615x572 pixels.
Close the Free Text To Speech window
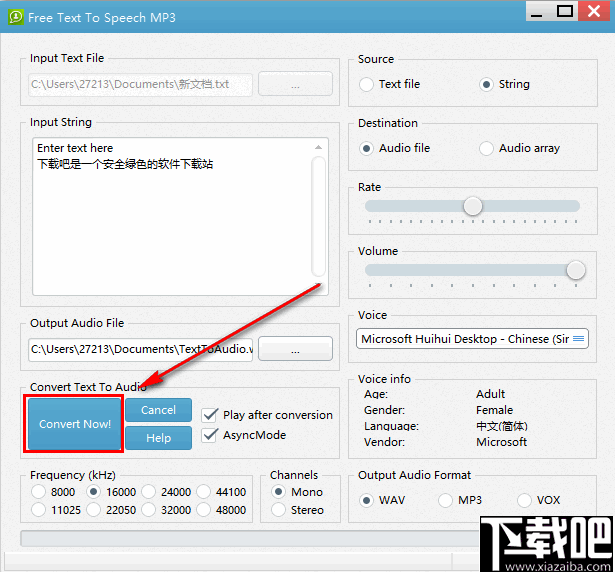[x=595, y=11]
